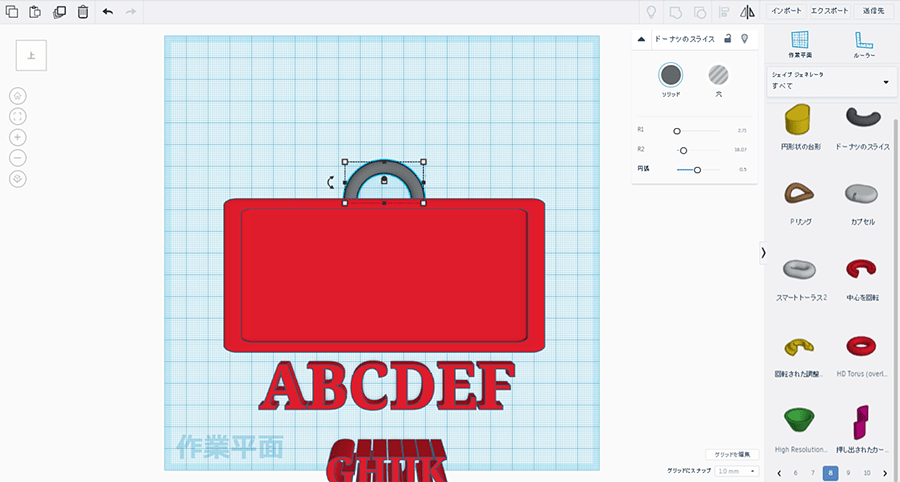900x482 pixels.
Task: Click the Fit all in view button
Action: pos(18,117)
